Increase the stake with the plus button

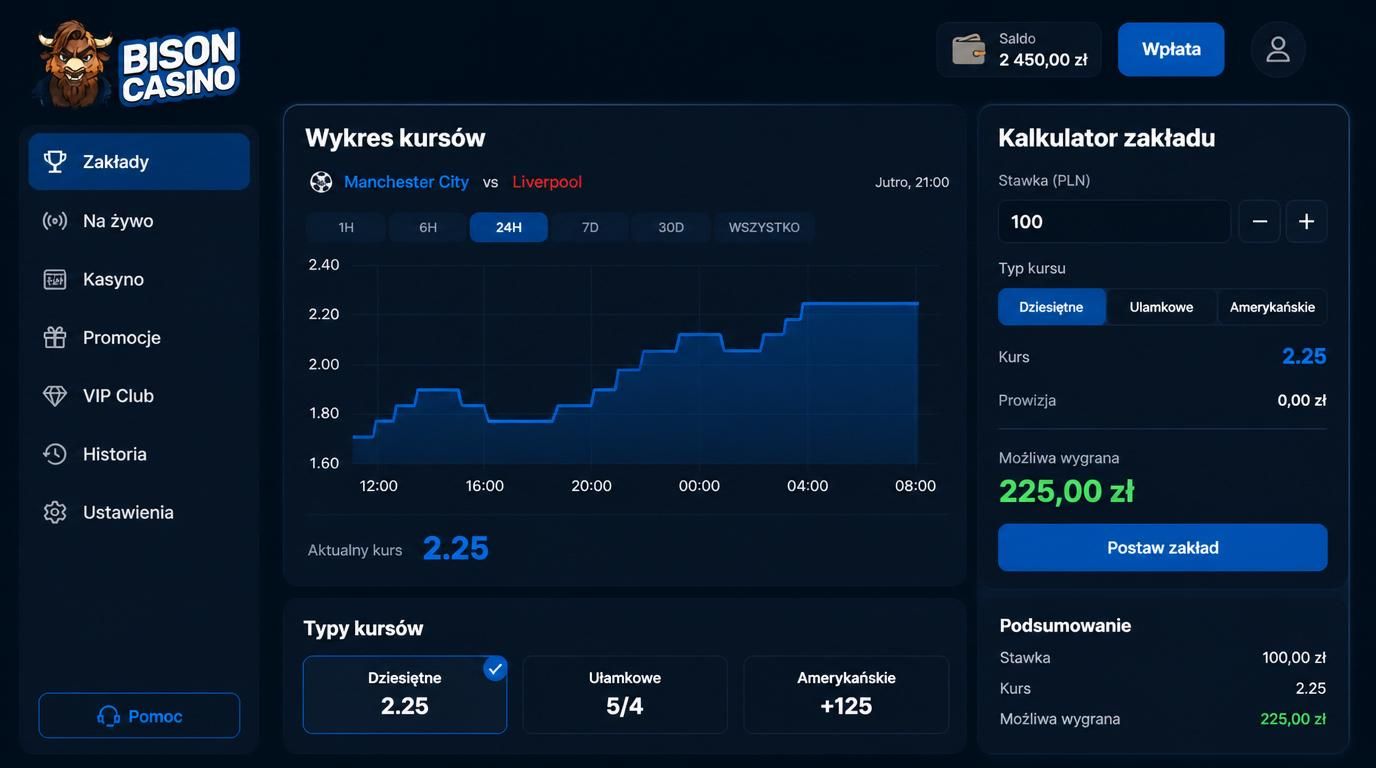[x=1306, y=221]
